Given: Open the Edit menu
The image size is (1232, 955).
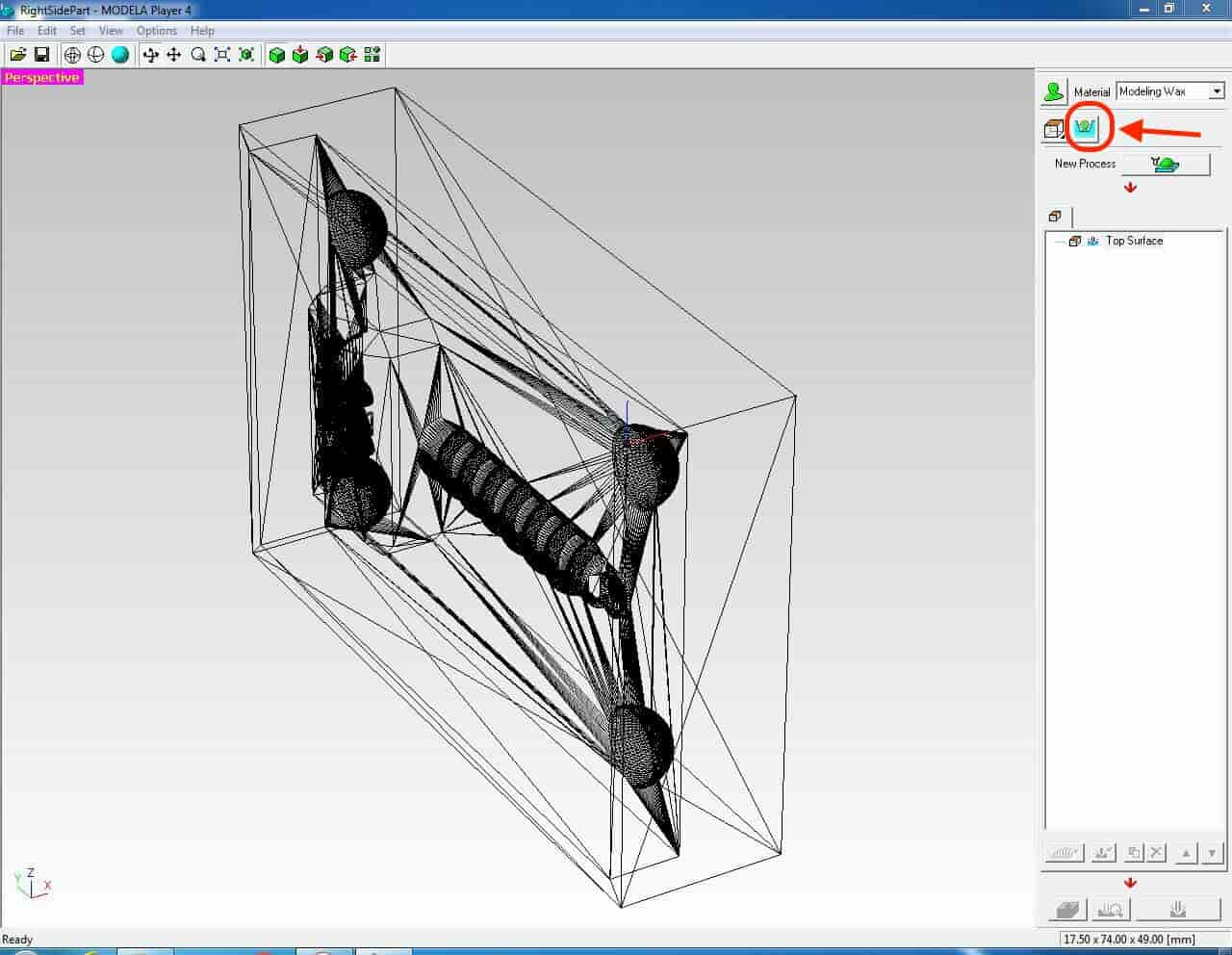Looking at the screenshot, I should [47, 31].
